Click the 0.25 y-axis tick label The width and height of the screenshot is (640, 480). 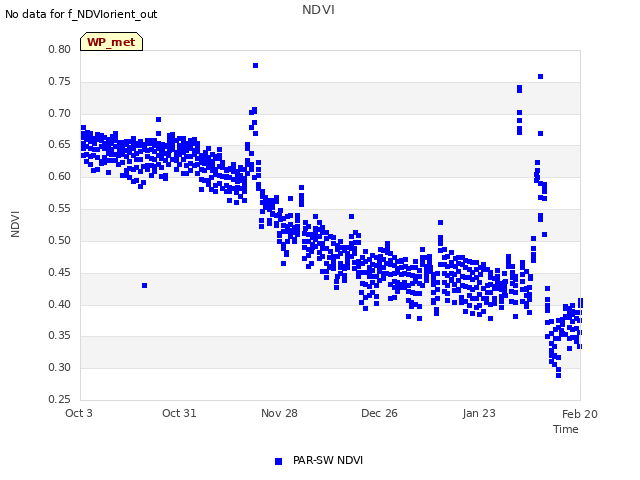pos(60,399)
